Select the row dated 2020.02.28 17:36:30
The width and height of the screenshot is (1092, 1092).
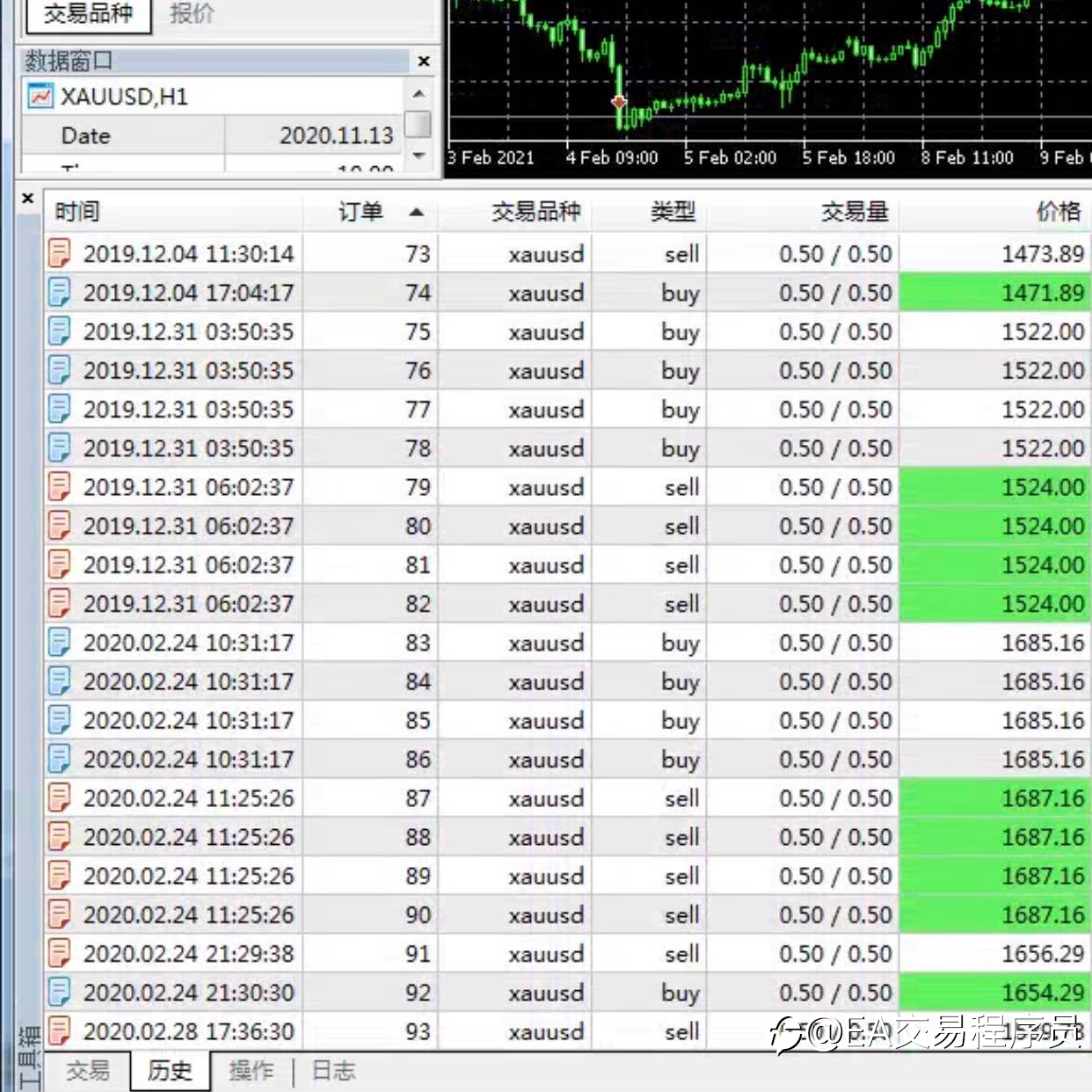click(568, 1030)
